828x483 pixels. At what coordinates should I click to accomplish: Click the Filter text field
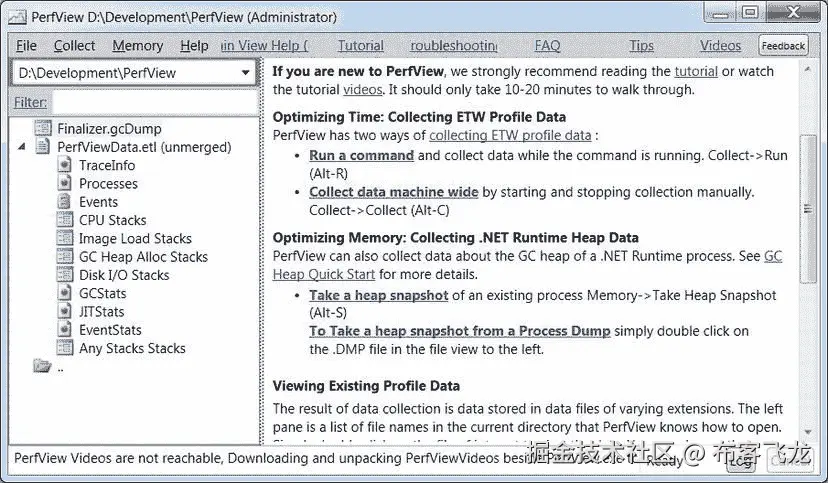[155, 102]
